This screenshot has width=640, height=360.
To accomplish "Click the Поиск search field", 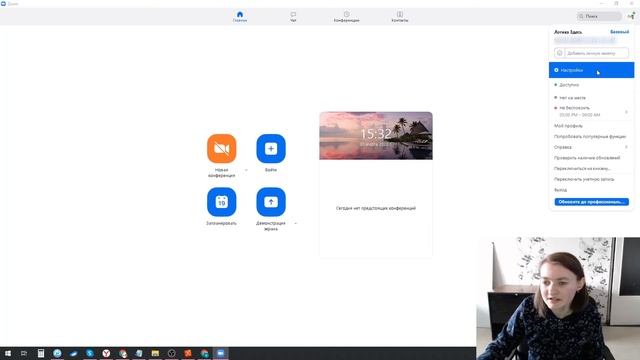I will [x=599, y=16].
